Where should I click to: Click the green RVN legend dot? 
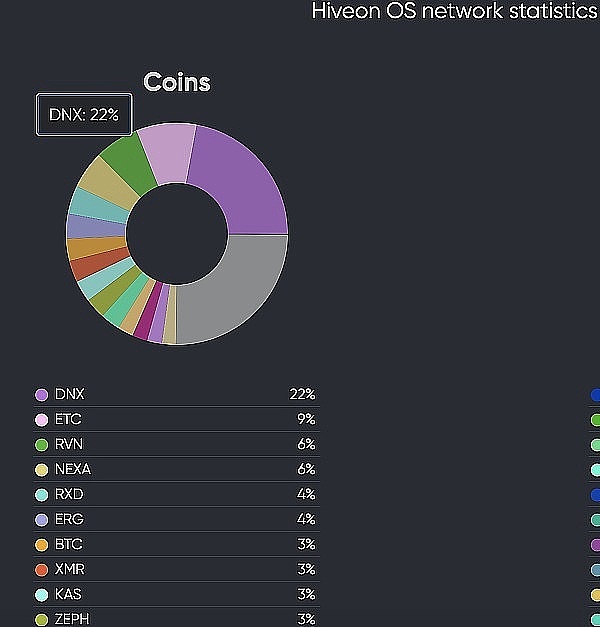click(x=41, y=445)
